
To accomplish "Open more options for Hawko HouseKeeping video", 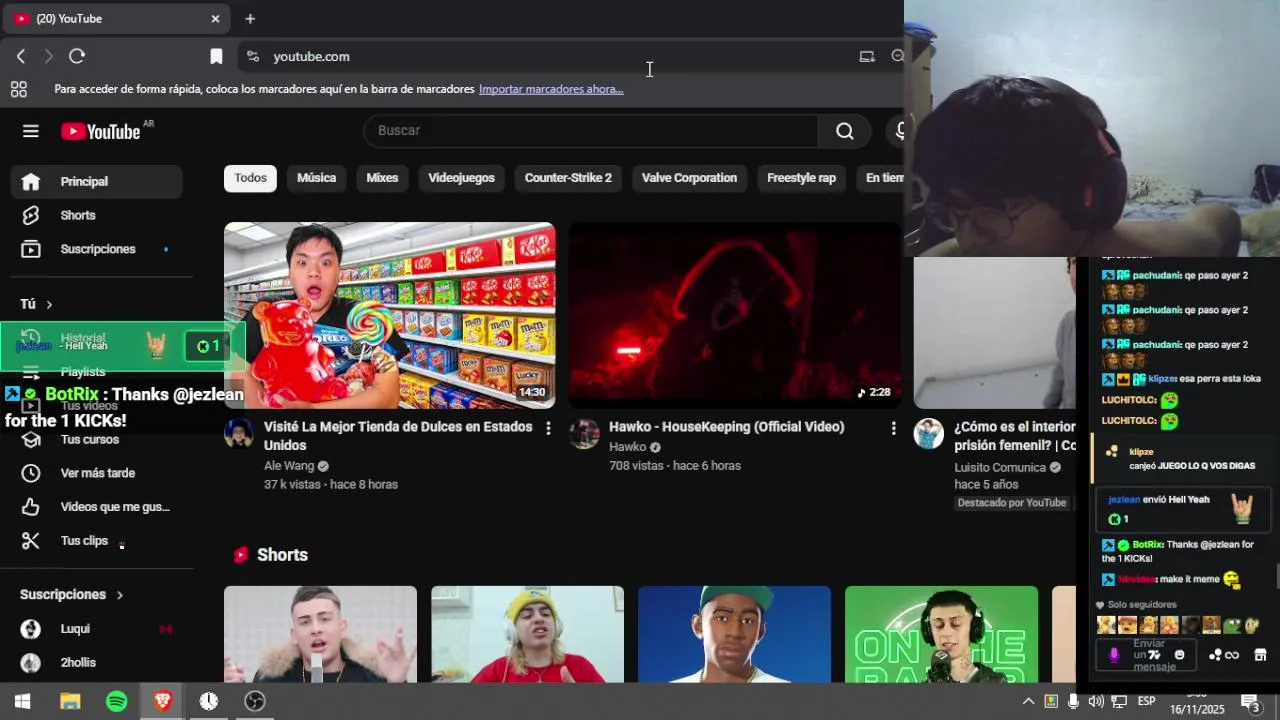I will click(x=893, y=428).
